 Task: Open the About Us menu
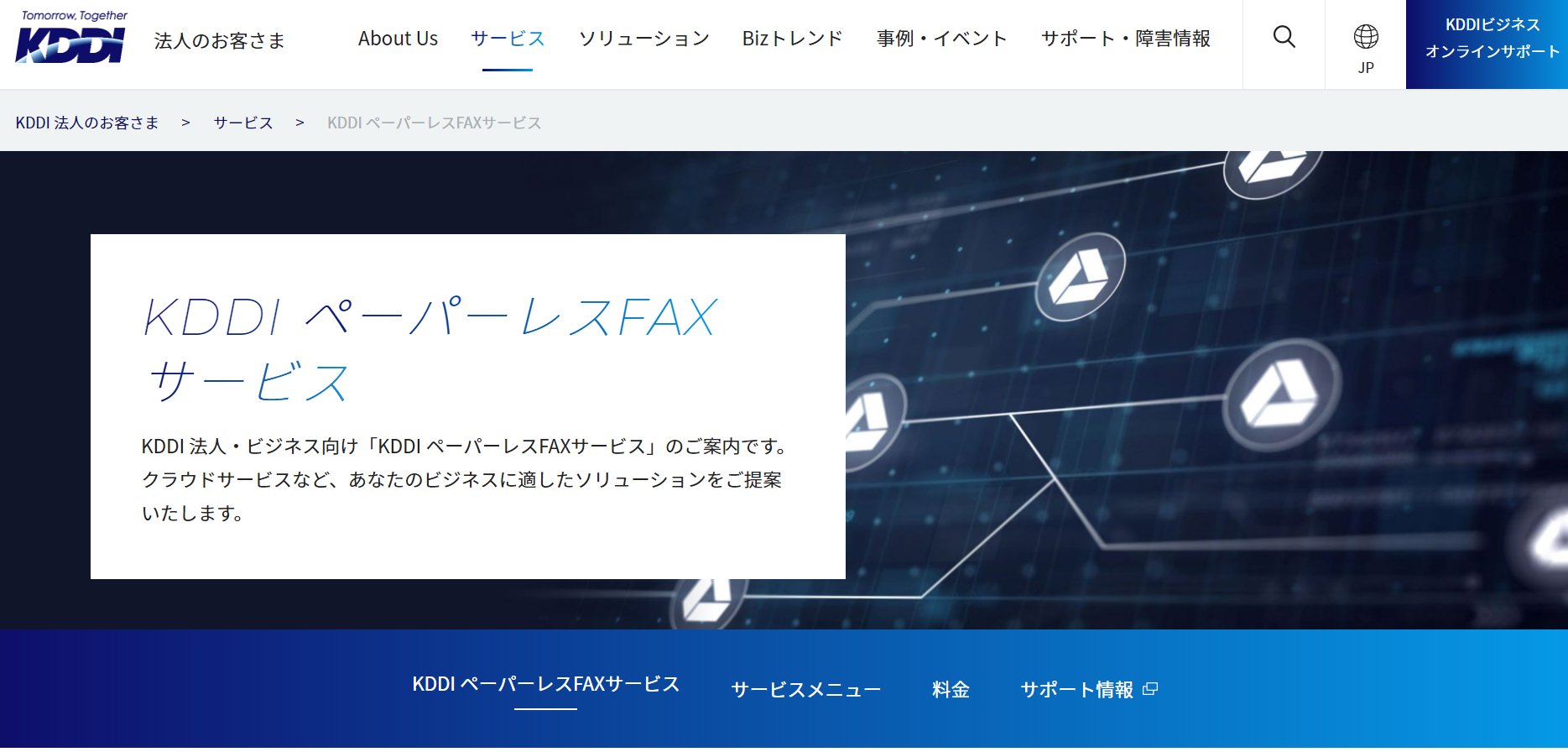point(398,39)
